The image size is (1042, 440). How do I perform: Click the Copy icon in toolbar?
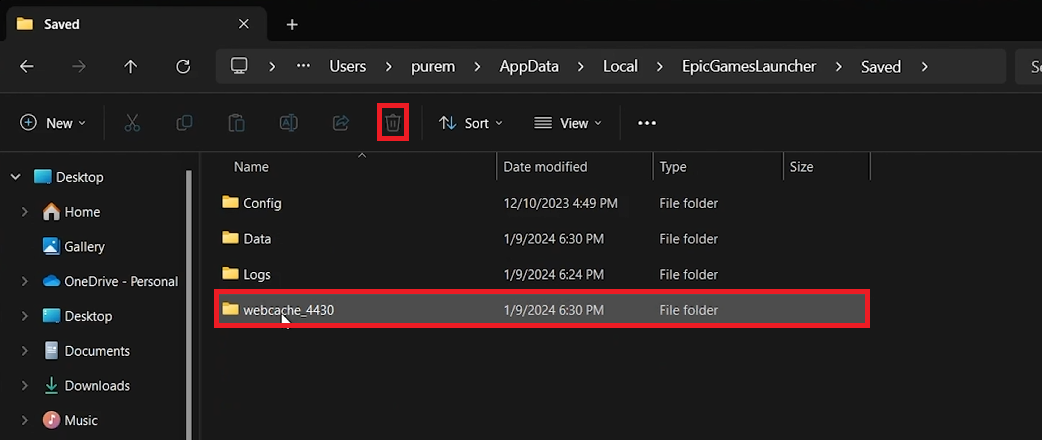184,123
